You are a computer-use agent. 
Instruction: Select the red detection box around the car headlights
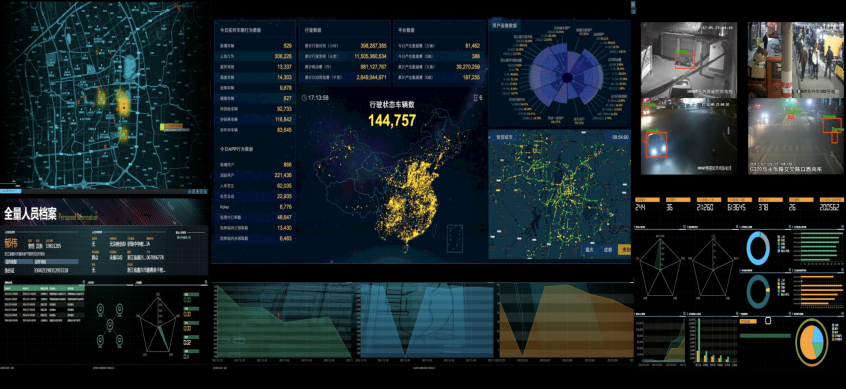(656, 145)
